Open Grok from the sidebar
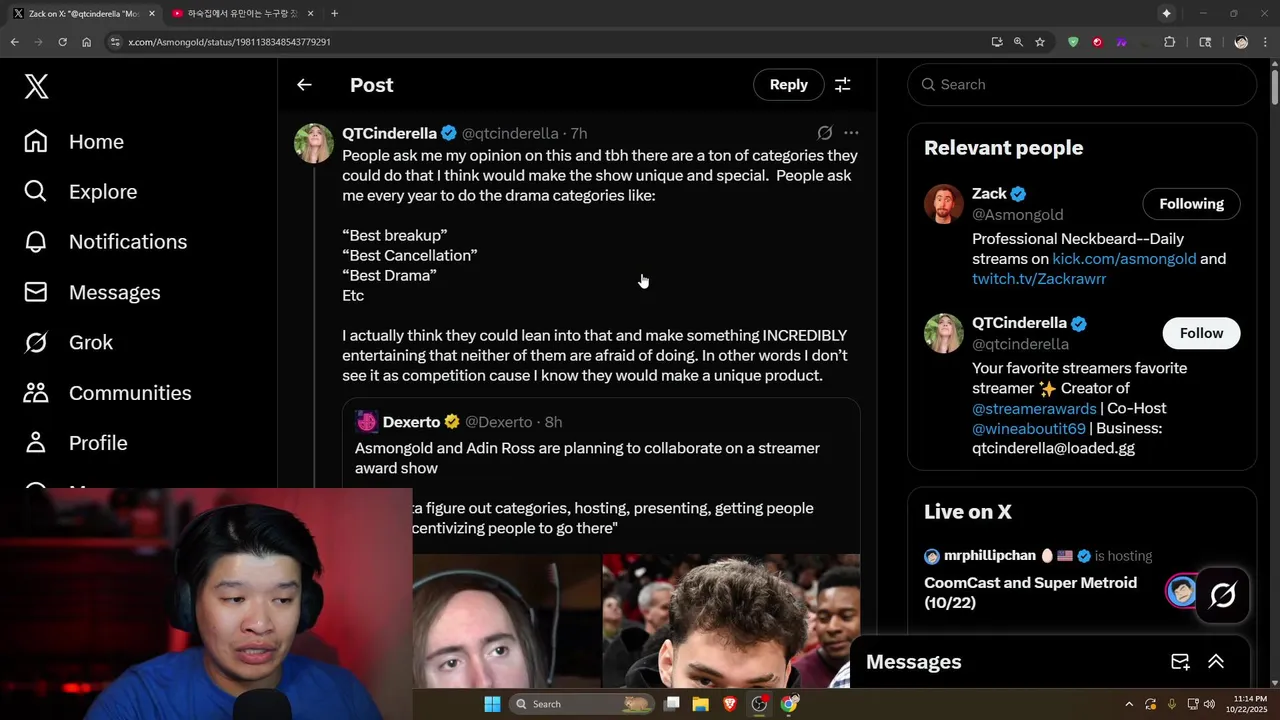The width and height of the screenshot is (1280, 720). click(x=68, y=342)
